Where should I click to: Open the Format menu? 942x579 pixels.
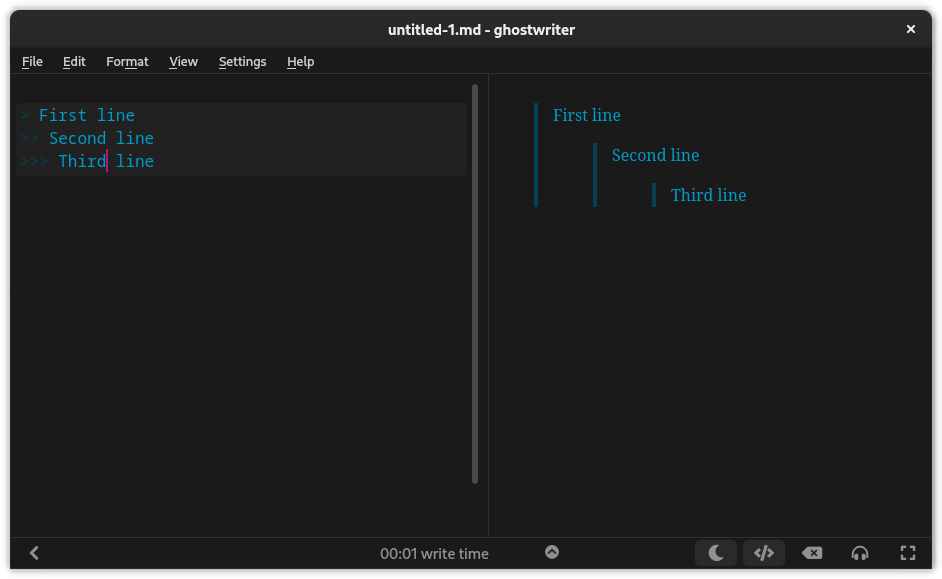(127, 61)
